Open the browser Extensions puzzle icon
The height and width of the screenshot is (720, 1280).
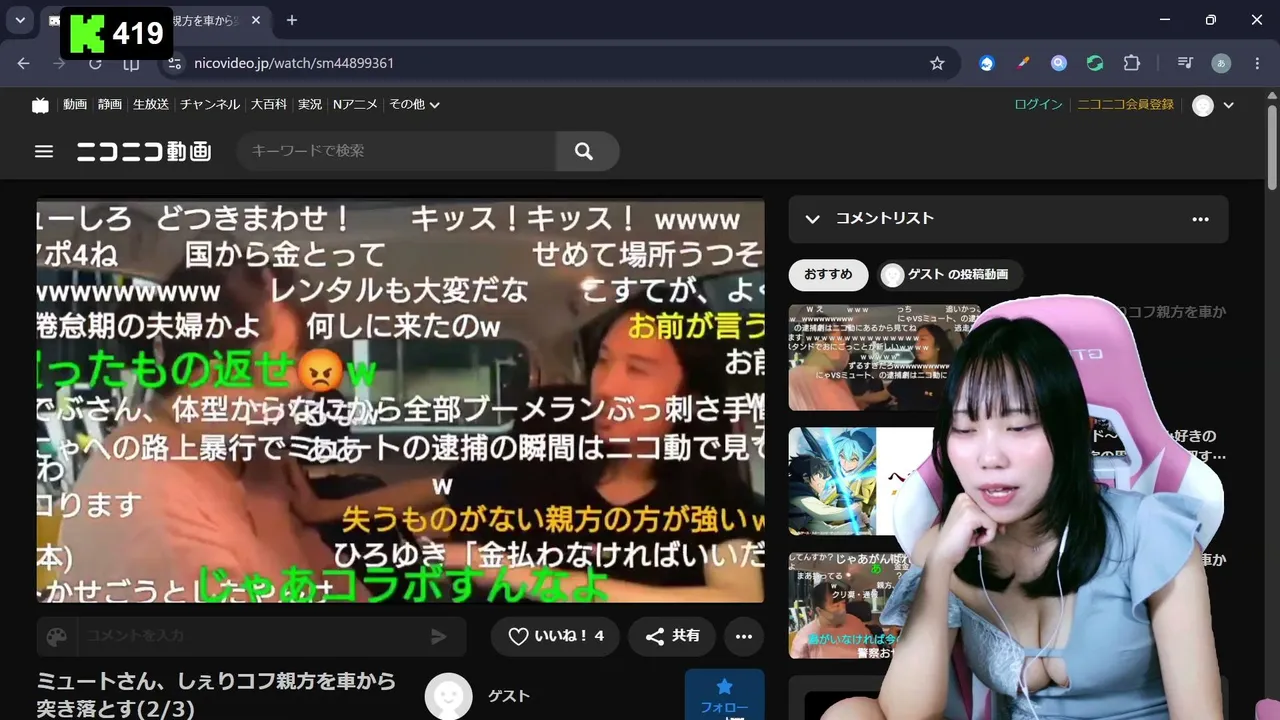click(1132, 63)
